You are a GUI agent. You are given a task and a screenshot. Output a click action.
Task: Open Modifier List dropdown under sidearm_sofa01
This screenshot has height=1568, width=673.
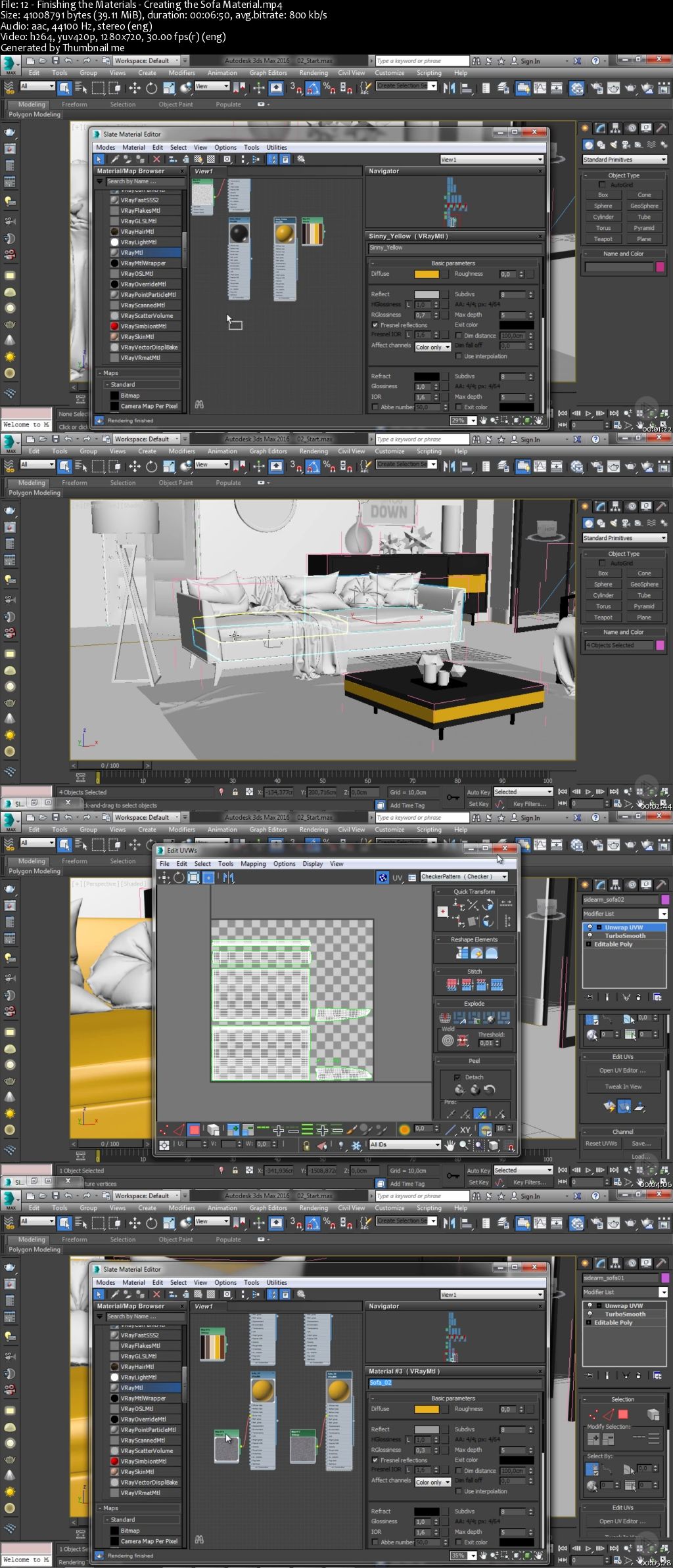(x=663, y=1292)
